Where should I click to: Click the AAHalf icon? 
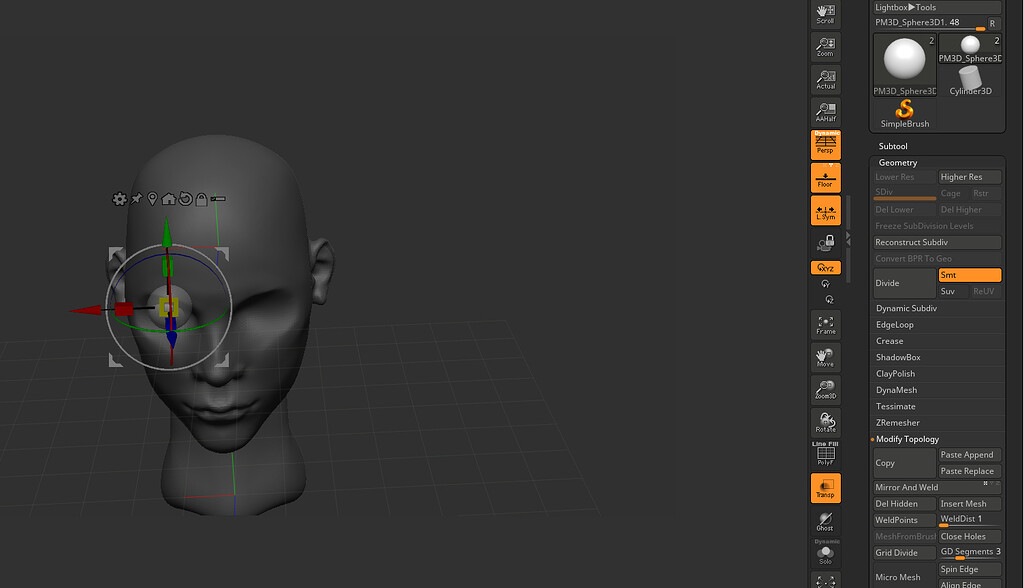tap(825, 111)
